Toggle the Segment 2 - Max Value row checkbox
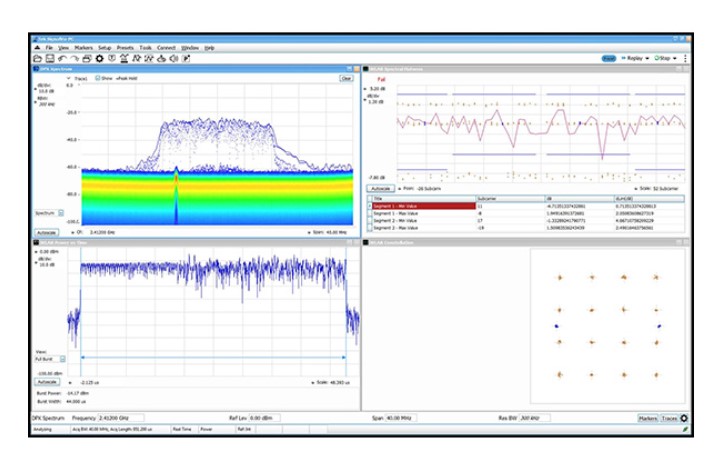Viewport: 715px width, 463px height. click(x=370, y=227)
